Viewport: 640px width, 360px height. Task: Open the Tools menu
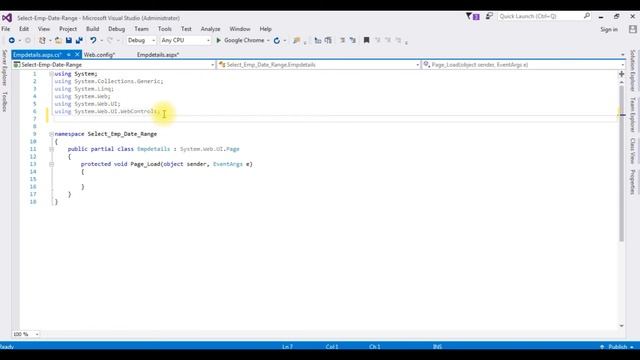pos(165,29)
